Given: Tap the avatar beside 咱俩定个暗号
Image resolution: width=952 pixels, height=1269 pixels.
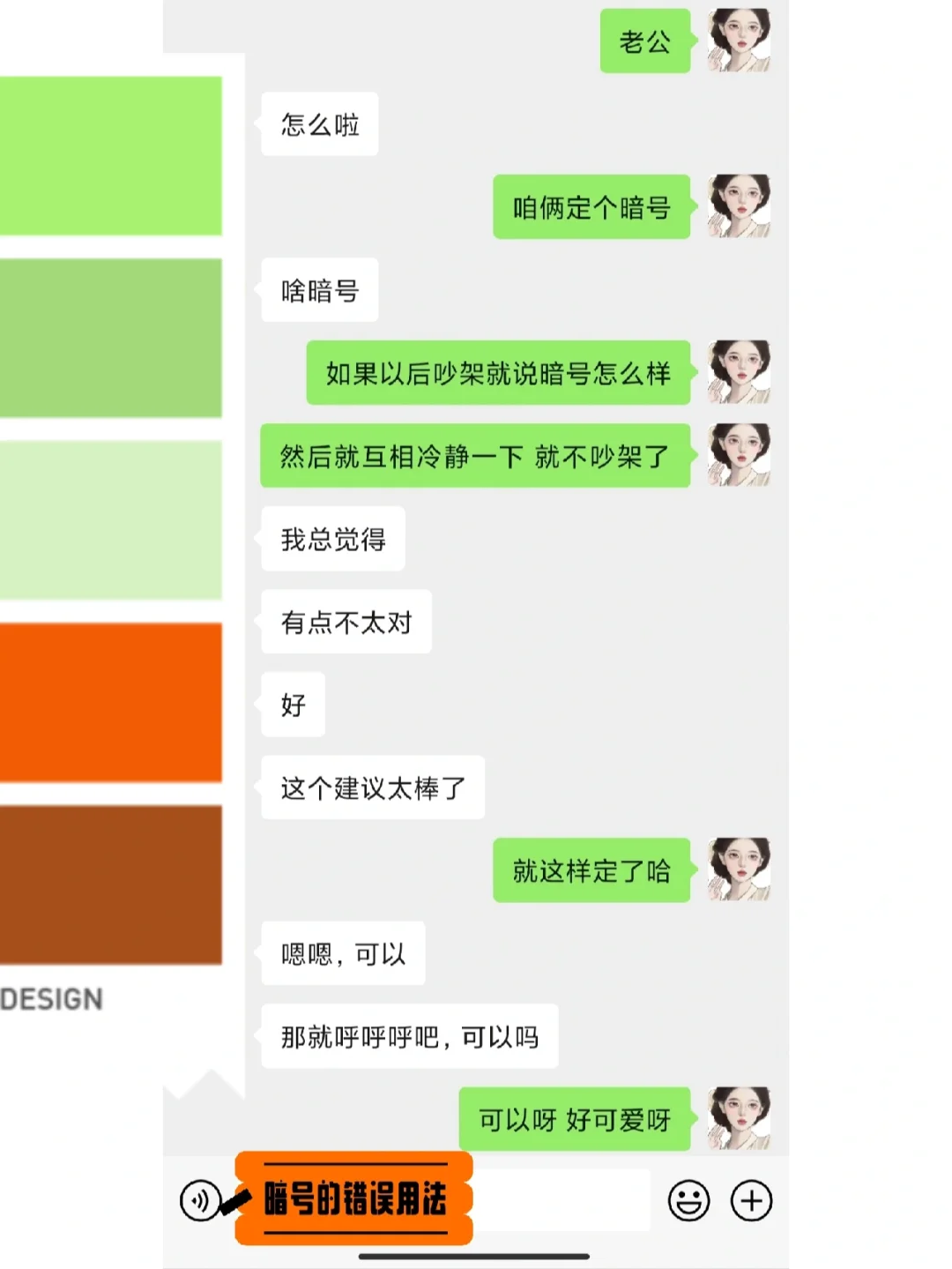Looking at the screenshot, I should pos(739,206).
